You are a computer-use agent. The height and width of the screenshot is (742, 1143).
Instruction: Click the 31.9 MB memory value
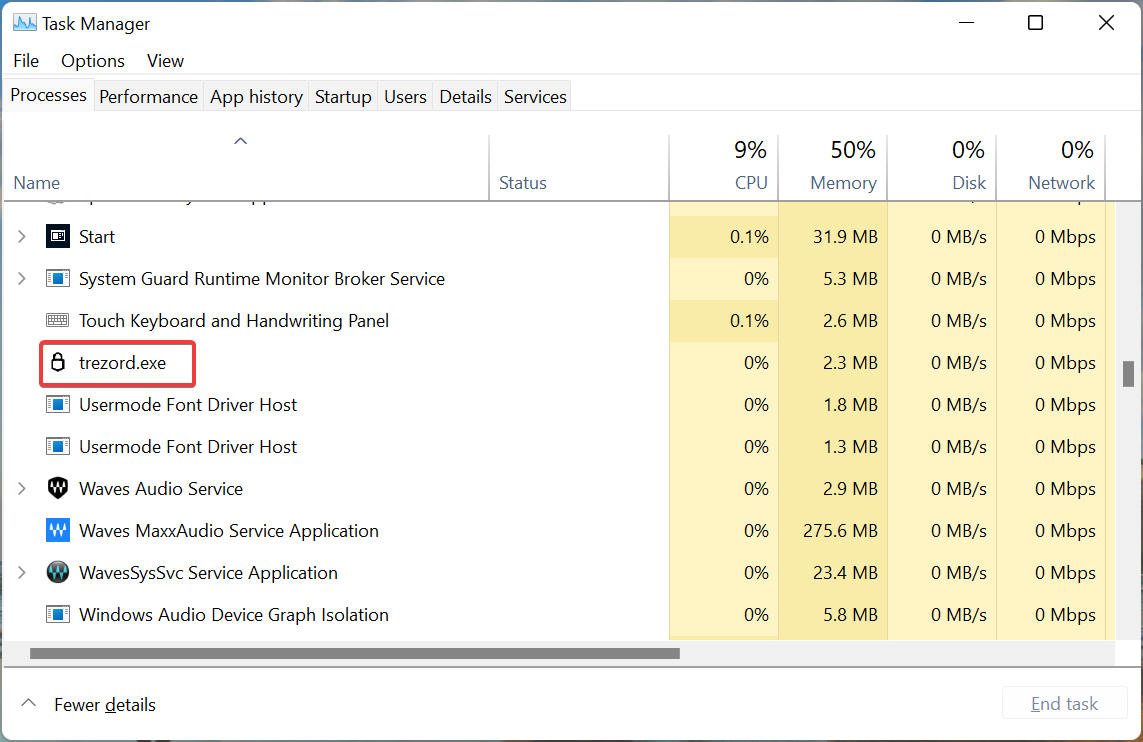846,237
